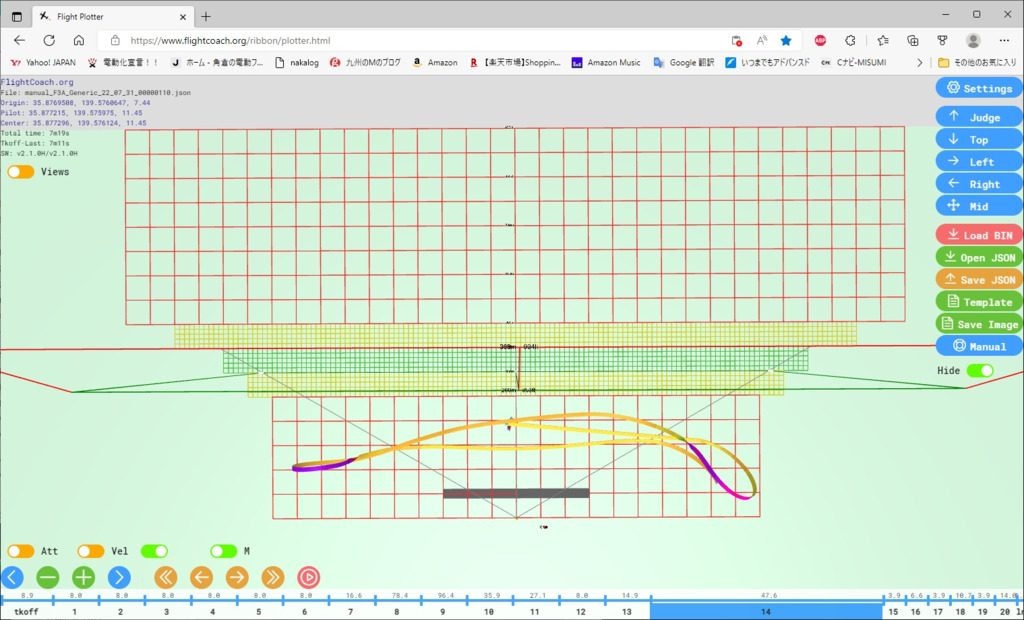
Task: Click the Open JSON button
Action: pyautogui.click(x=979, y=257)
